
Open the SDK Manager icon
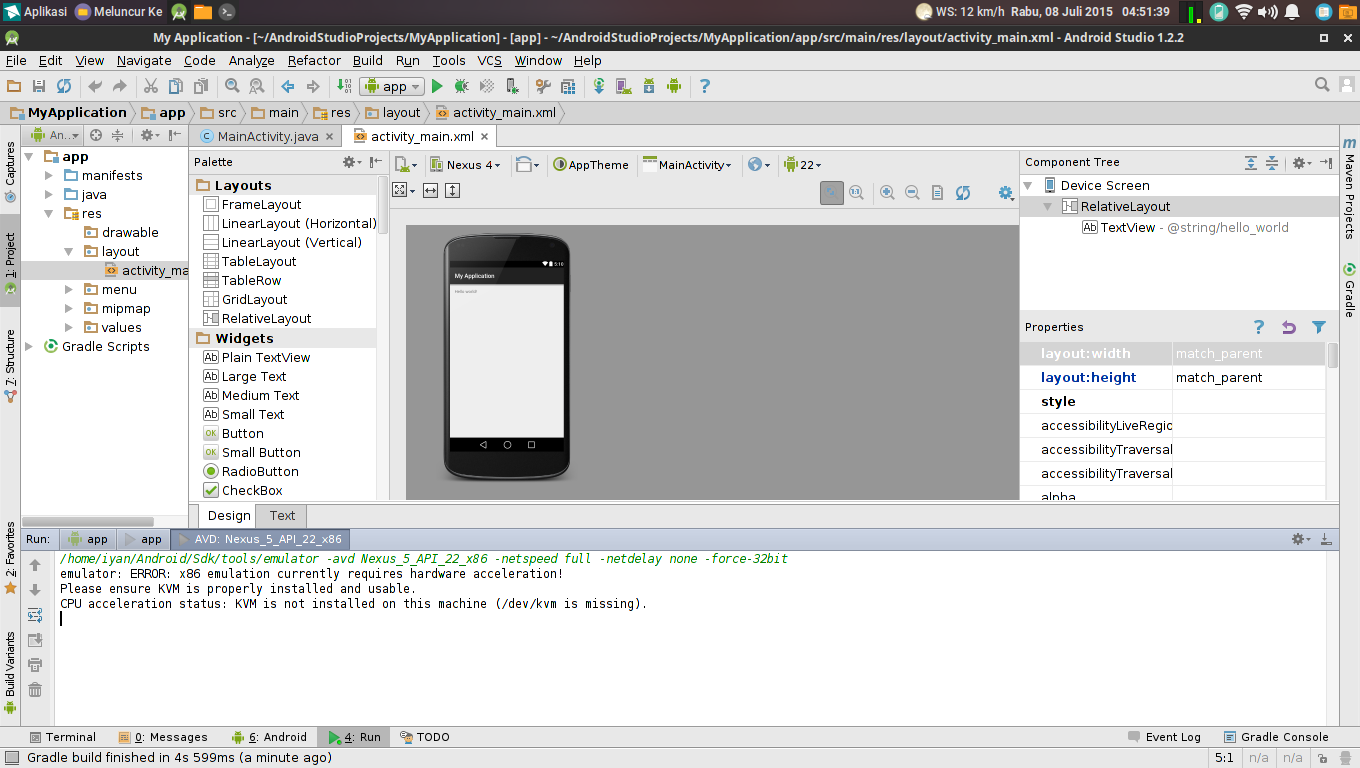click(x=648, y=87)
